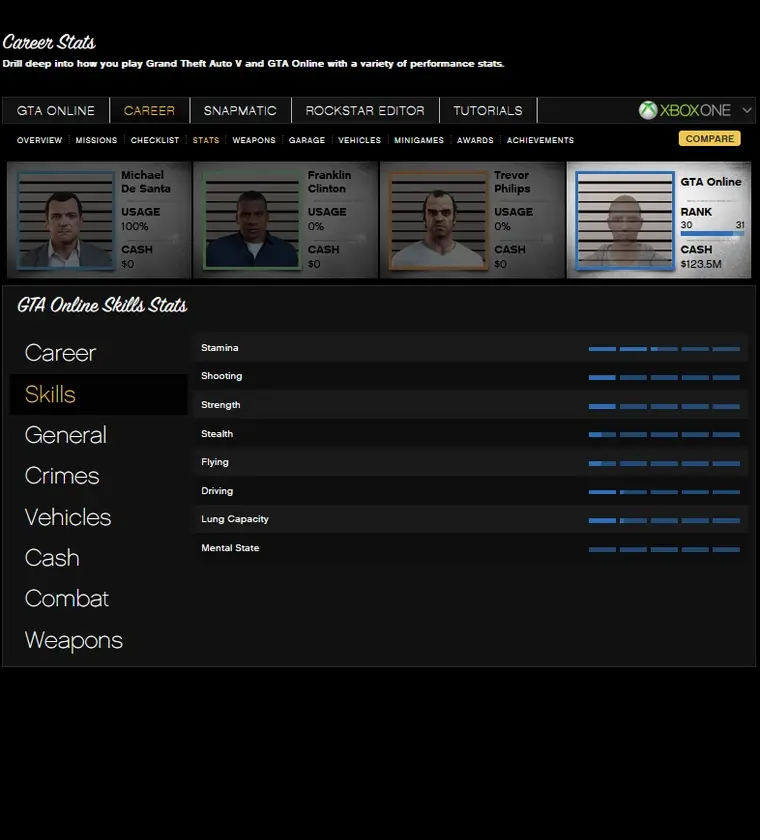
Task: Select the GTA Online character mugshot
Action: click(x=624, y=220)
